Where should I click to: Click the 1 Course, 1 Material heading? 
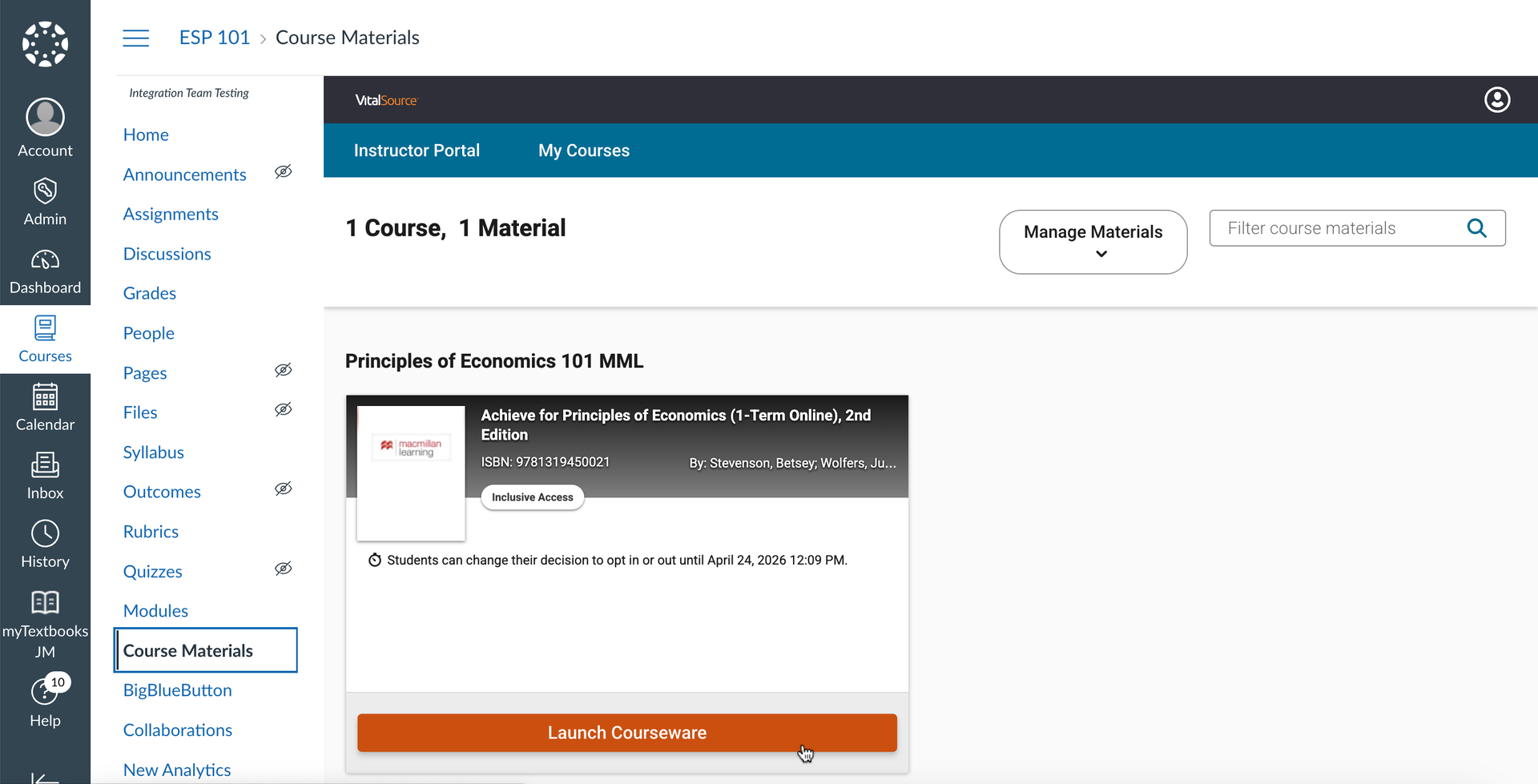(x=455, y=228)
